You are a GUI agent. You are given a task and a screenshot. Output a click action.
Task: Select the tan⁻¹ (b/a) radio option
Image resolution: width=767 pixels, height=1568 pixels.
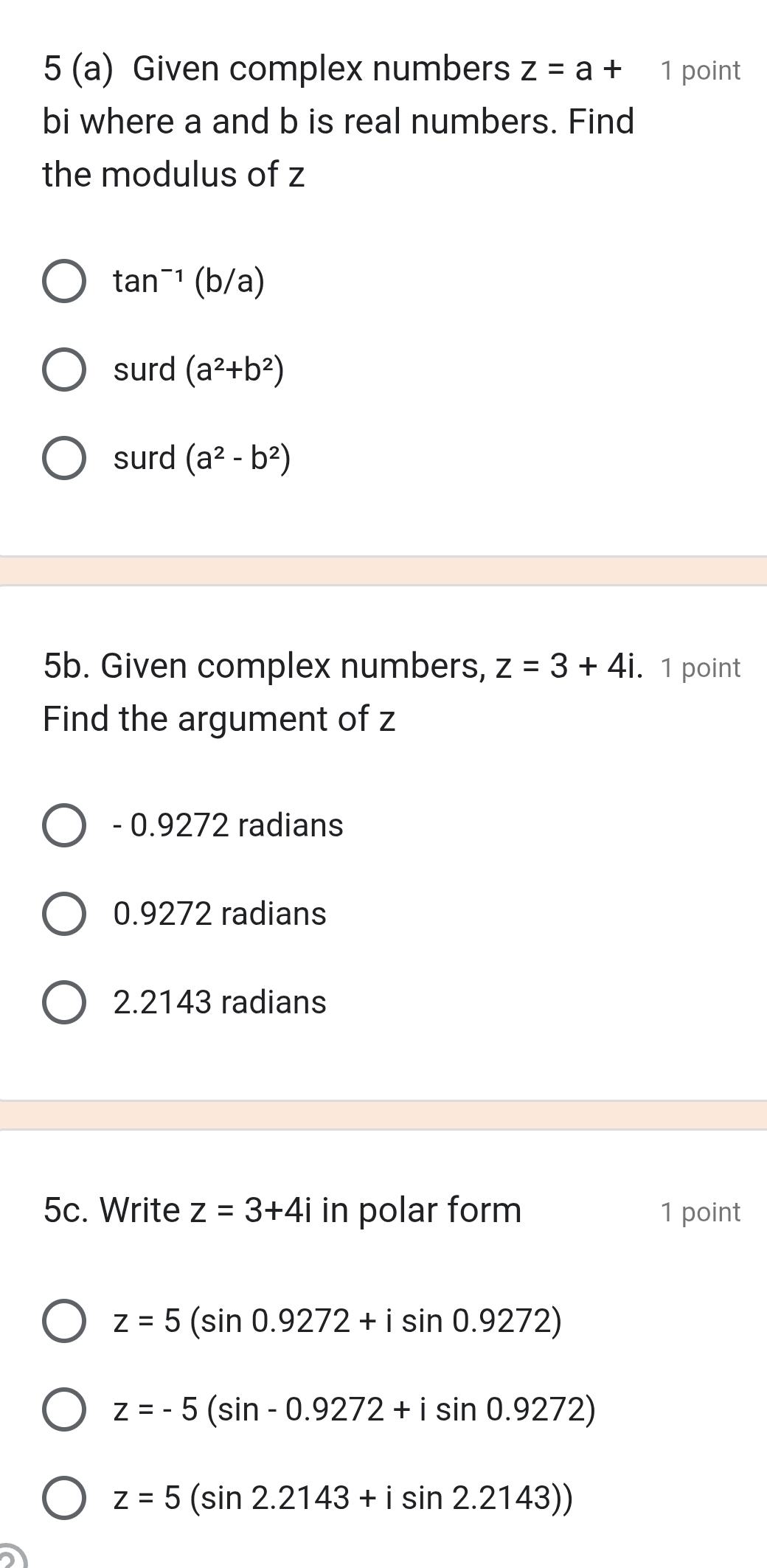point(64,281)
